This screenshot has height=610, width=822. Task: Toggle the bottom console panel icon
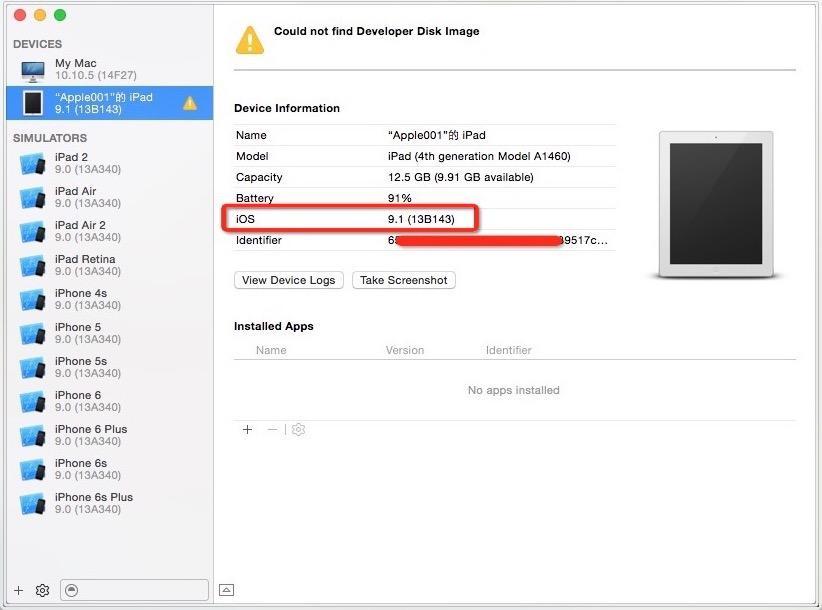(x=226, y=590)
